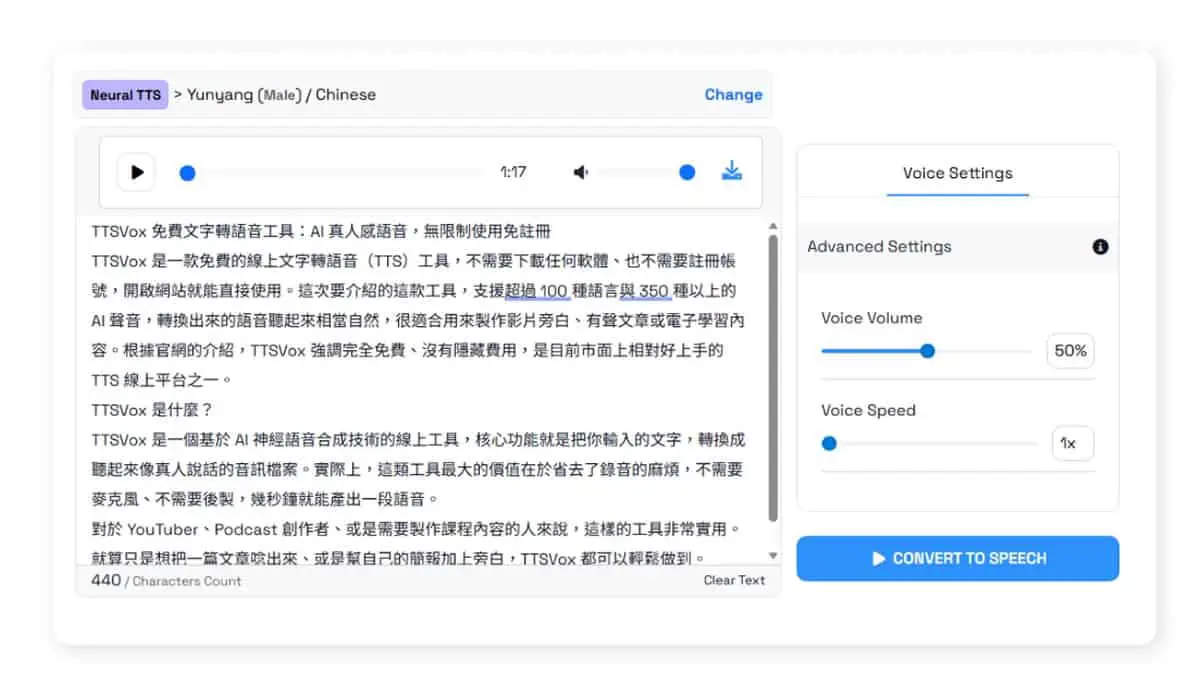
Task: Click the Voice Speed slider handle
Action: [x=829, y=443]
